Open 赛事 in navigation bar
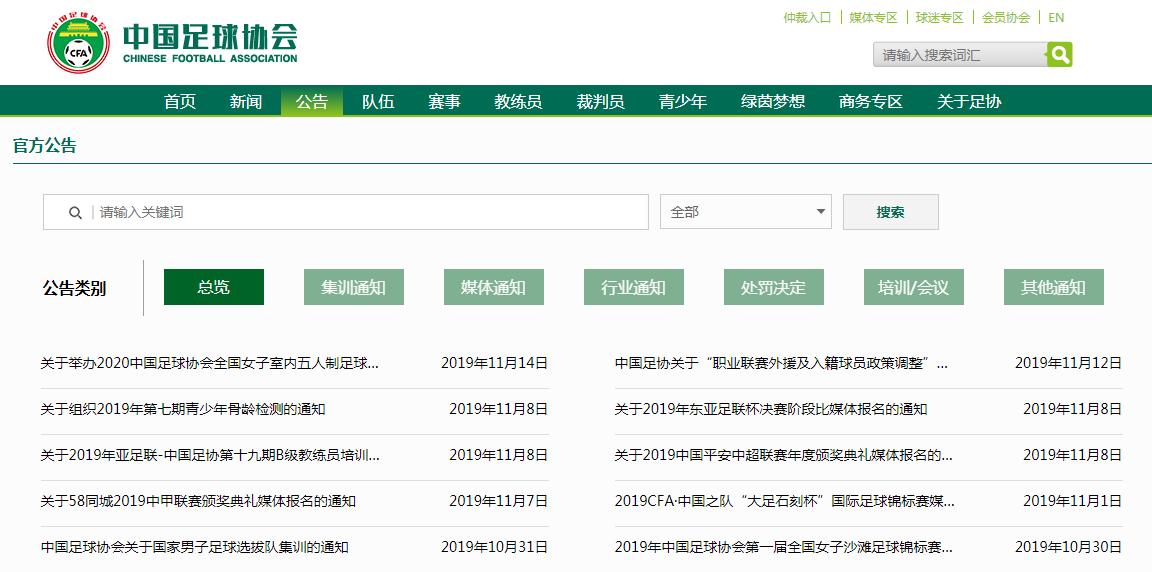1152x572 pixels. point(444,101)
